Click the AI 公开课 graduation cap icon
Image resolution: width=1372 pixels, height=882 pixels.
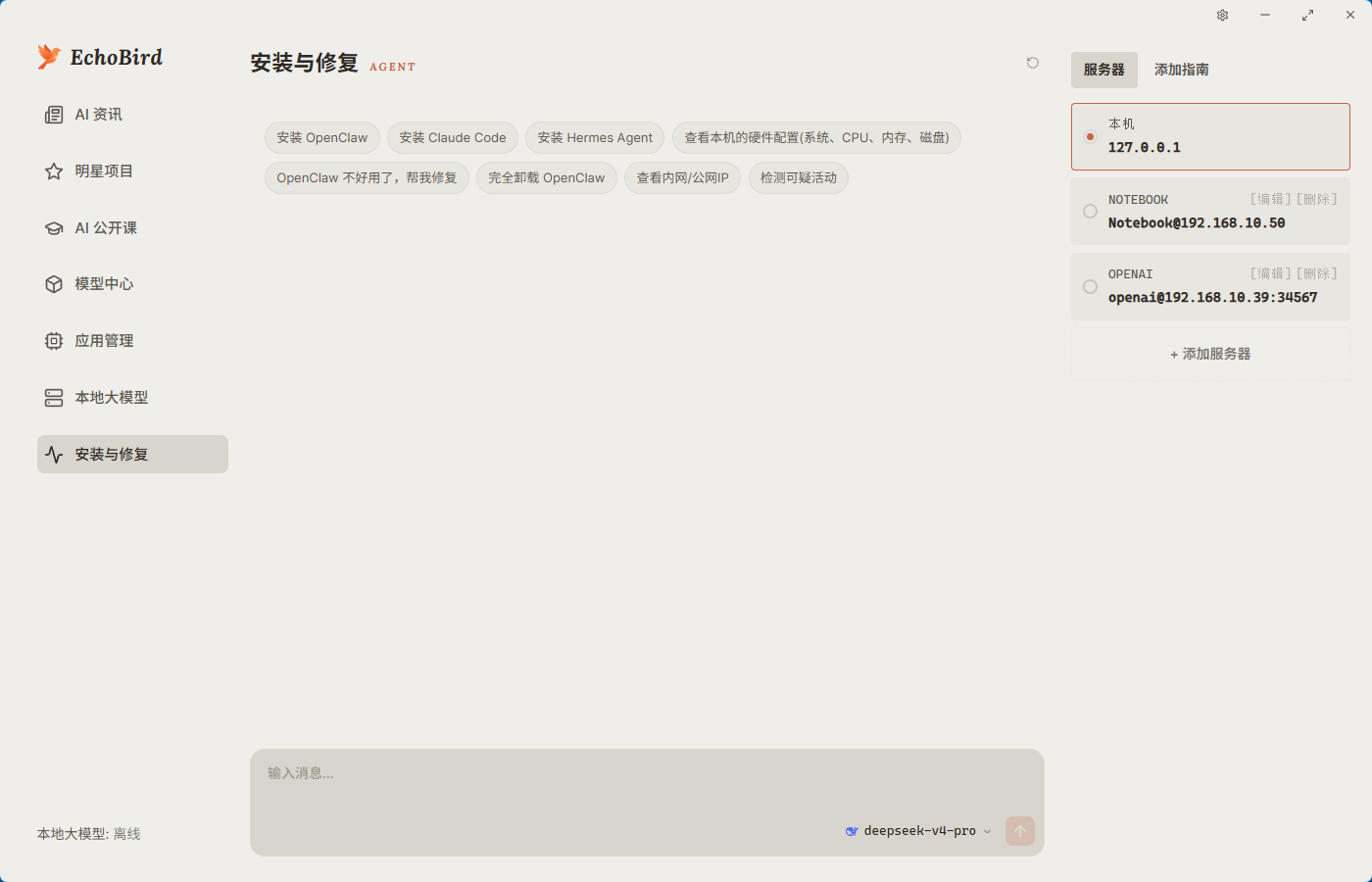click(54, 228)
